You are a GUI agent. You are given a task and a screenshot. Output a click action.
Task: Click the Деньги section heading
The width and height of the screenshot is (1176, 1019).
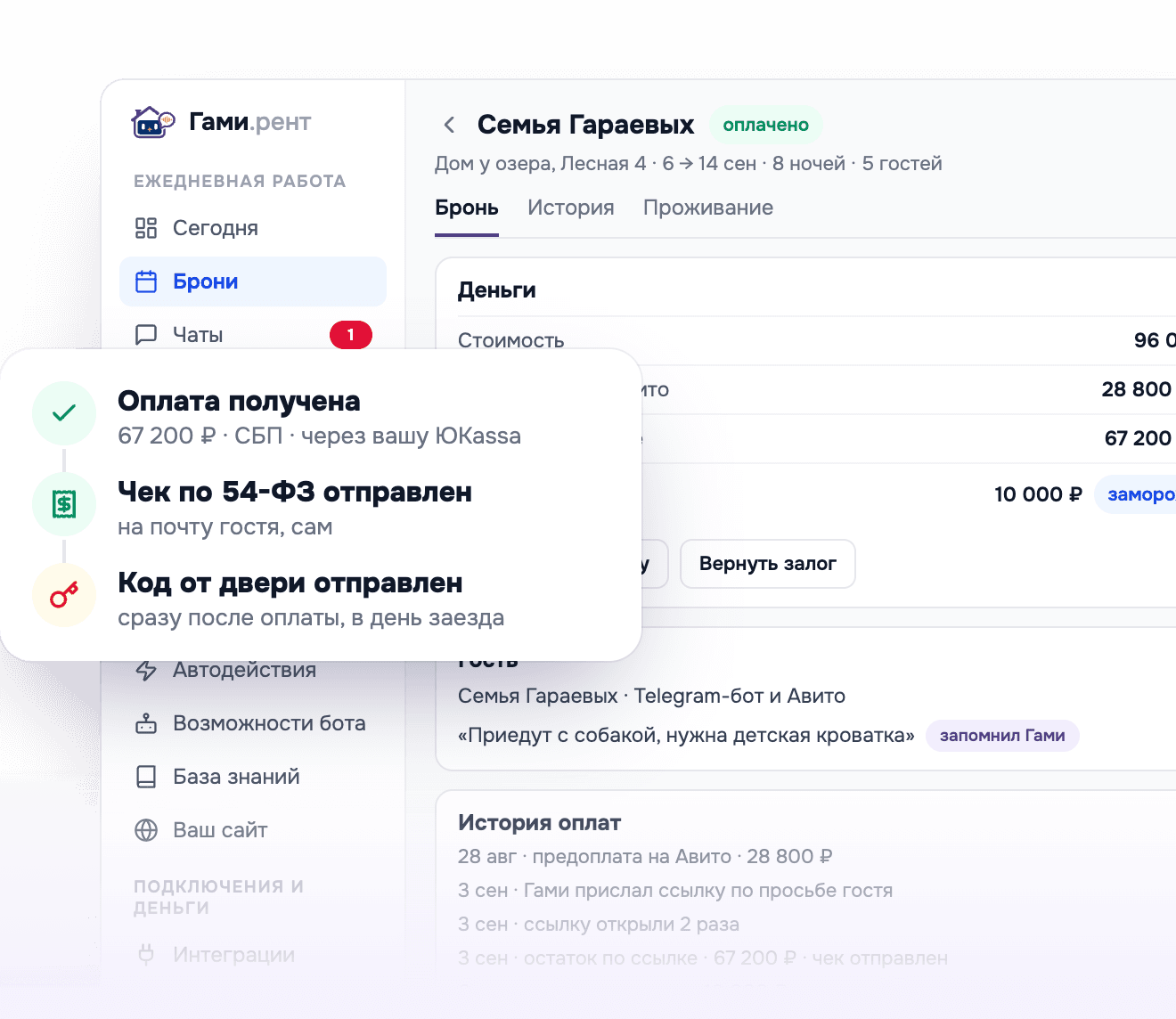coord(497,290)
